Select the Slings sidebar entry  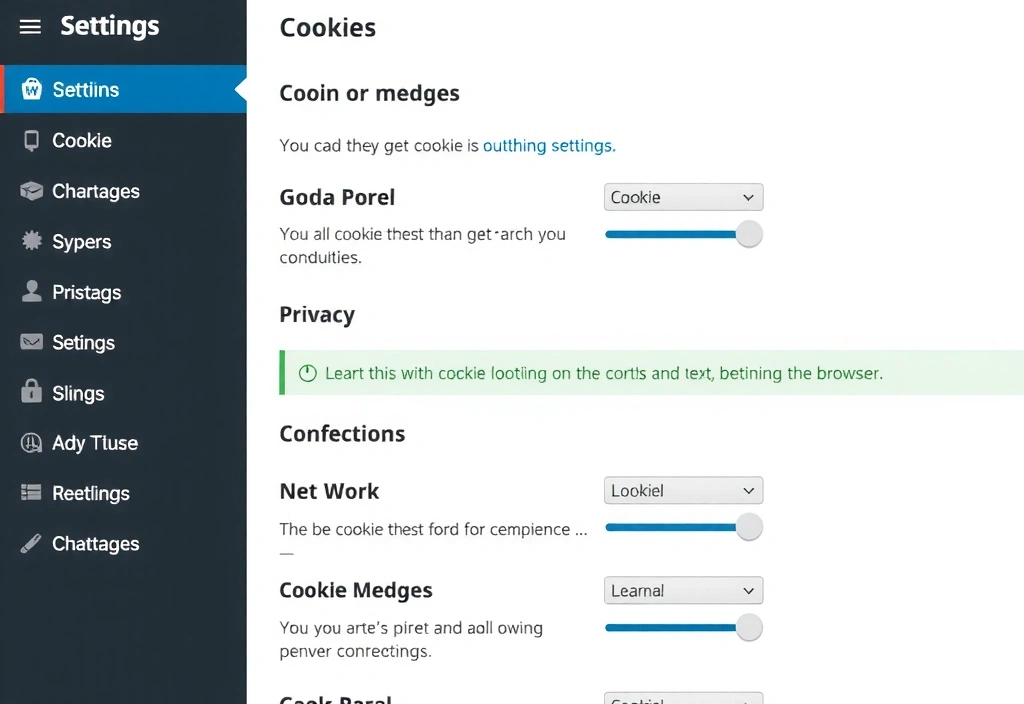[79, 393]
